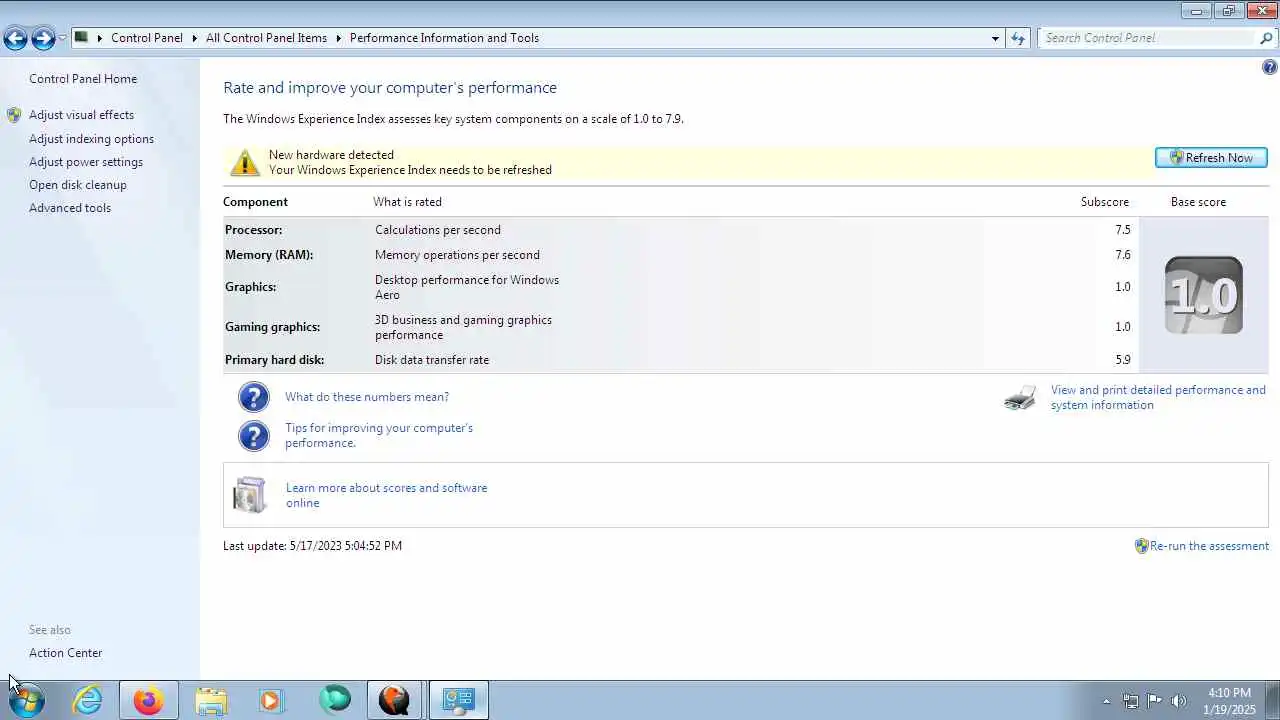Click the Forward arrow navigation button
This screenshot has height=720, width=1280.
(x=43, y=38)
